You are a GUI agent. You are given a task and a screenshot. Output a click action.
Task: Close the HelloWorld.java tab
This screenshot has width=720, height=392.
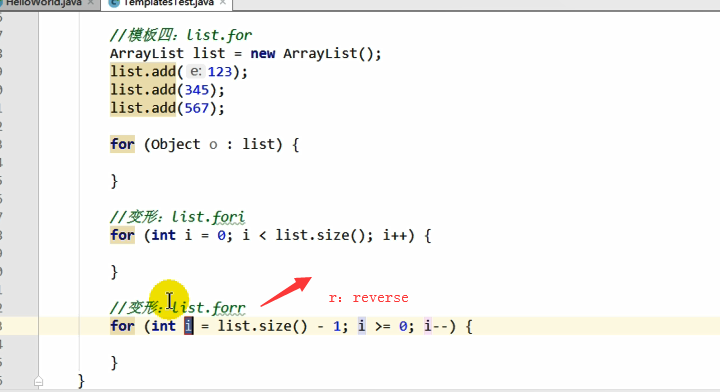90,3
